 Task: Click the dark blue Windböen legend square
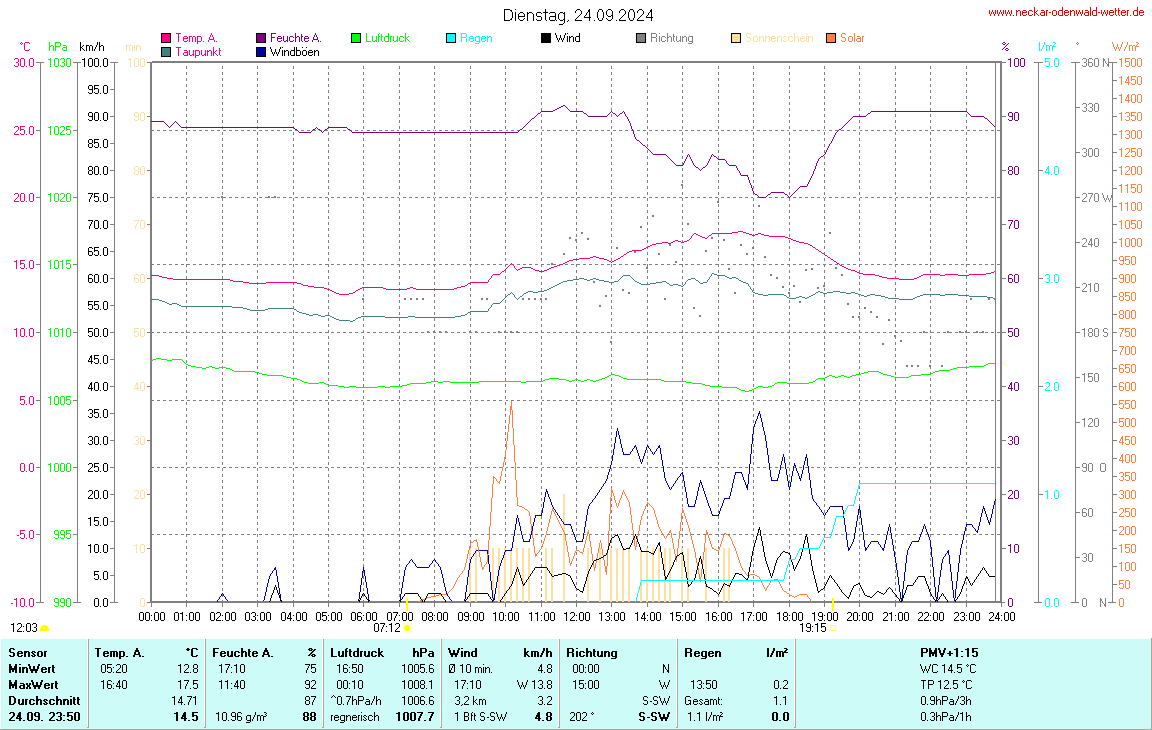click(261, 51)
